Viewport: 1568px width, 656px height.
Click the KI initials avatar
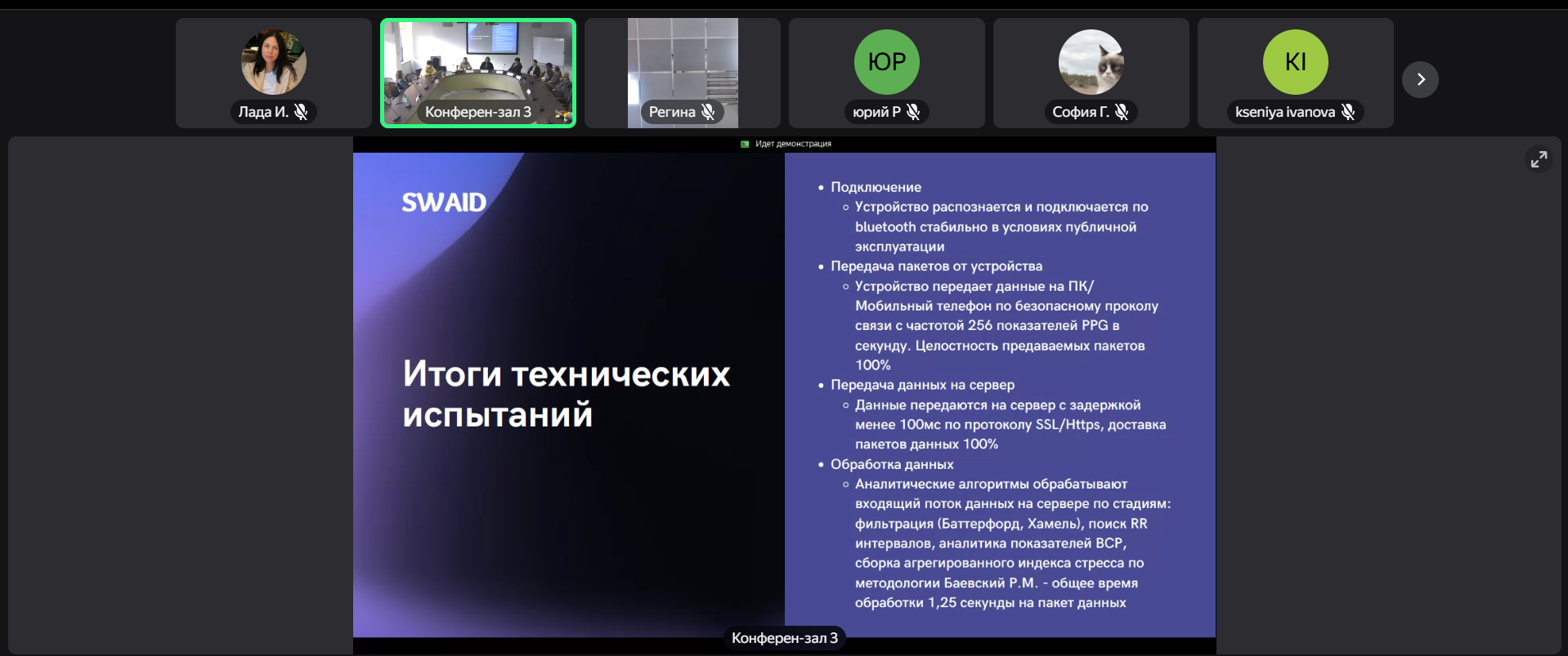coord(1295,62)
